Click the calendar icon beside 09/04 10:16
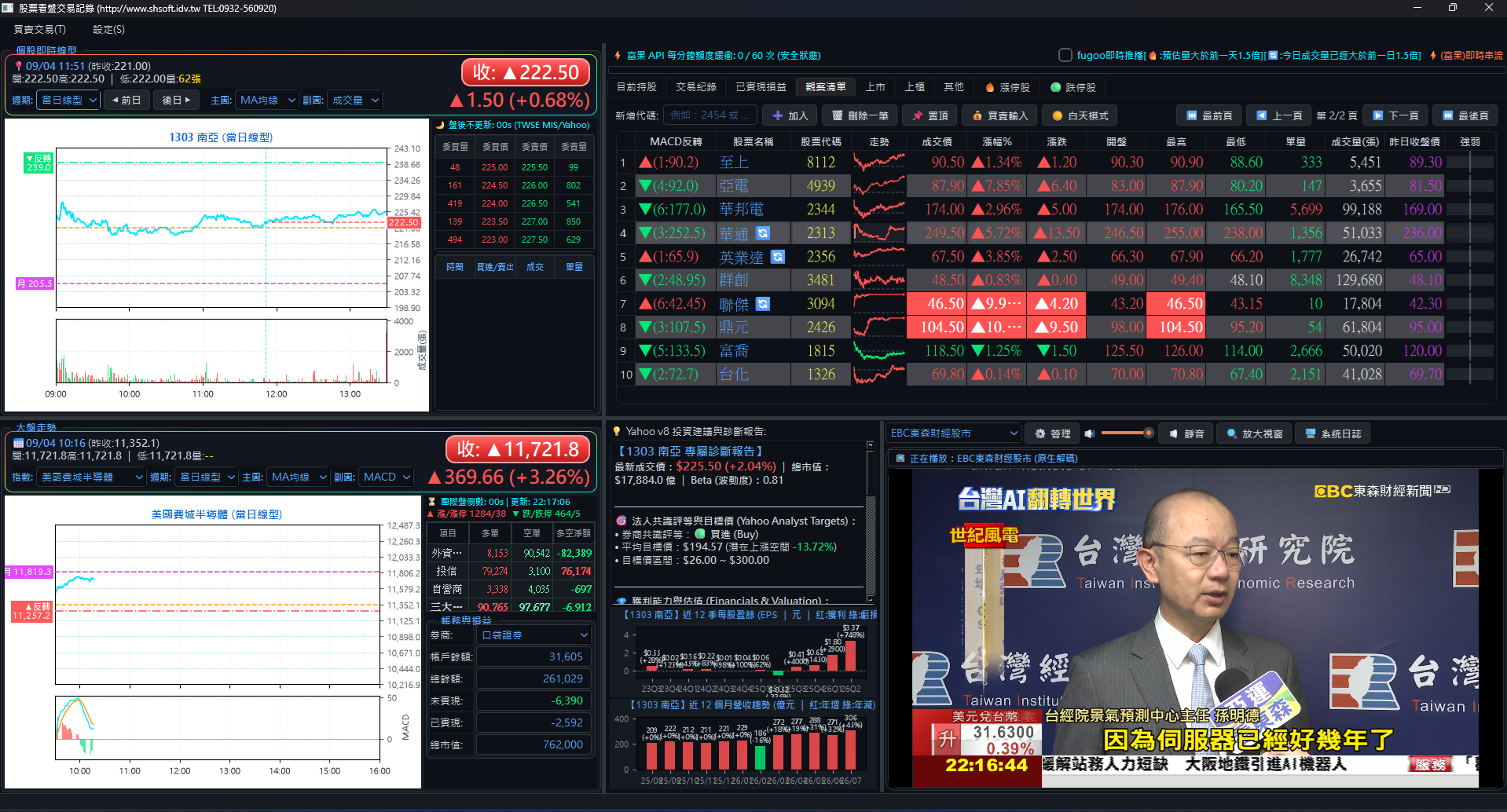 (18, 443)
